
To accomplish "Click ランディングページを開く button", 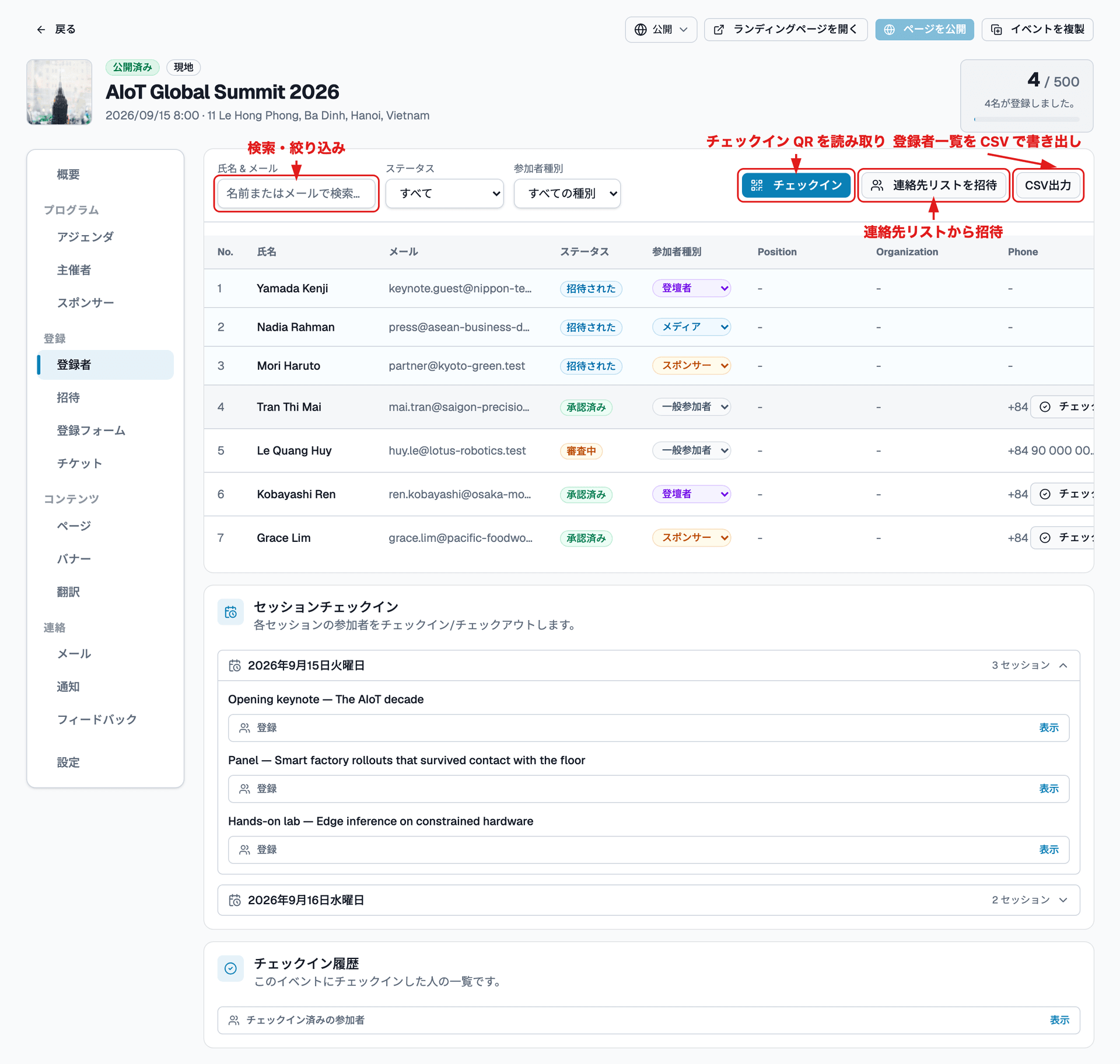I will [786, 29].
